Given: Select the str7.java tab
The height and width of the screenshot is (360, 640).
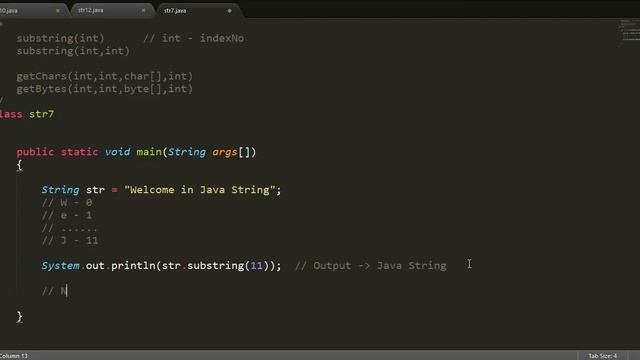Looking at the screenshot, I should tap(175, 11).
